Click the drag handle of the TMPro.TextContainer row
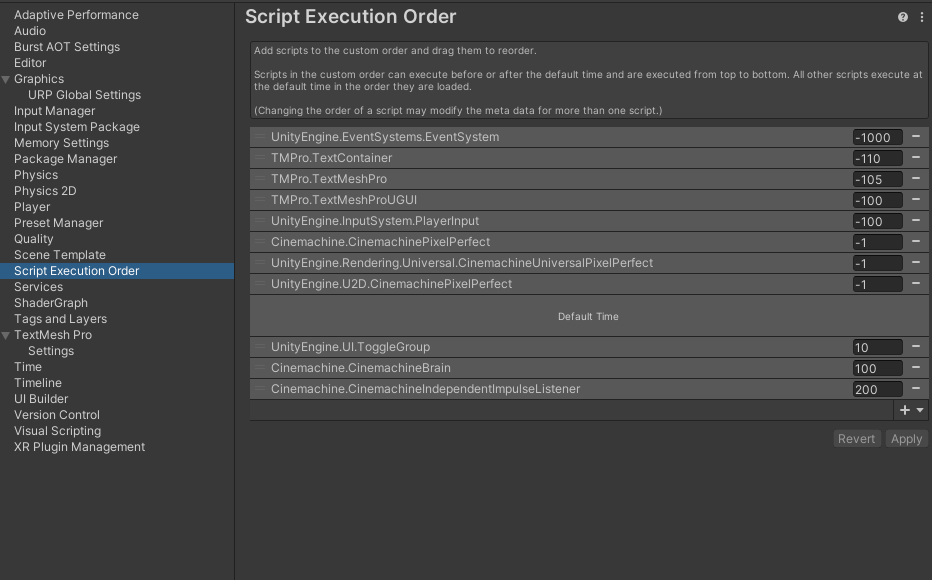 click(x=260, y=157)
